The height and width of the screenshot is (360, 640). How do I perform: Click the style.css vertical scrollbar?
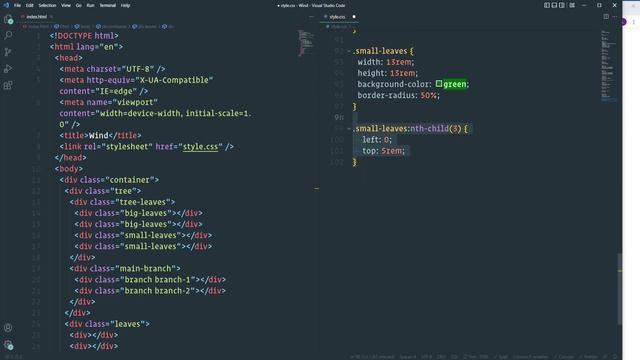coord(620,288)
